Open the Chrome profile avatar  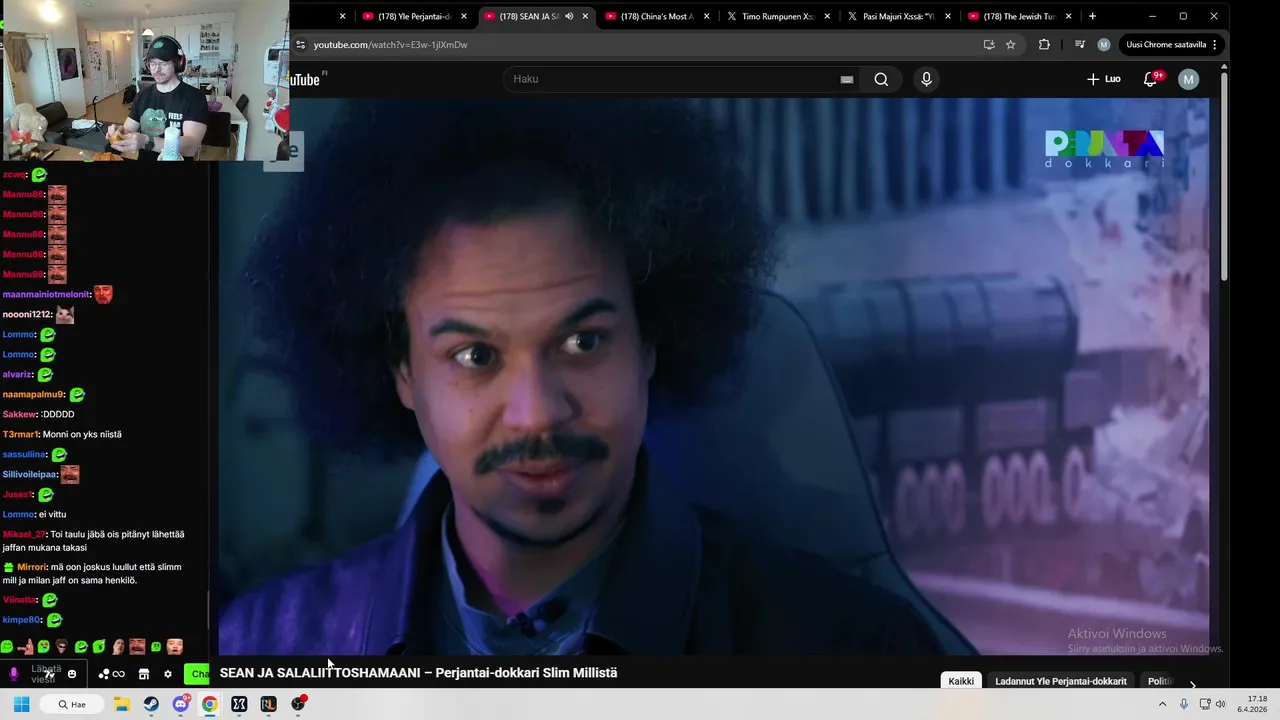pyautogui.click(x=1104, y=44)
